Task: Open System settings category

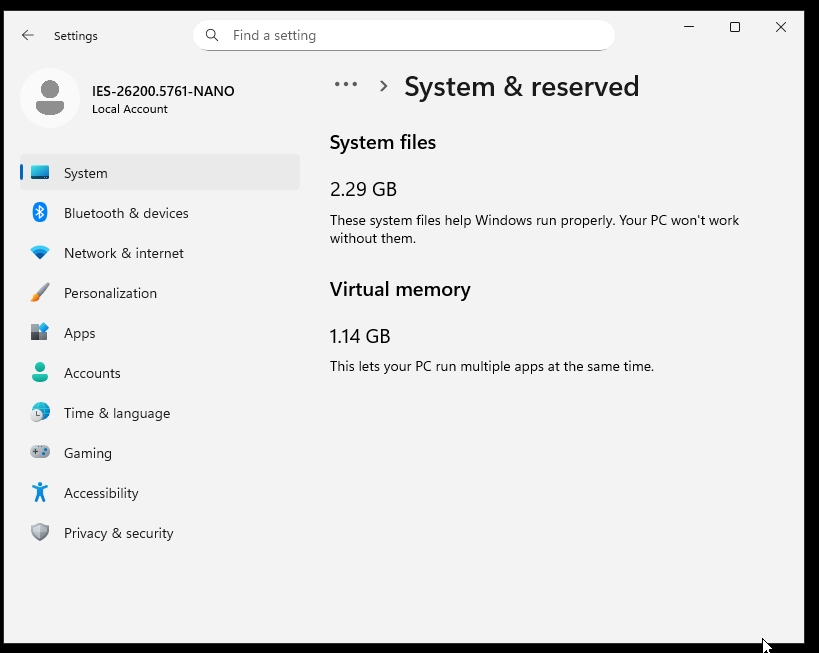Action: click(x=160, y=172)
